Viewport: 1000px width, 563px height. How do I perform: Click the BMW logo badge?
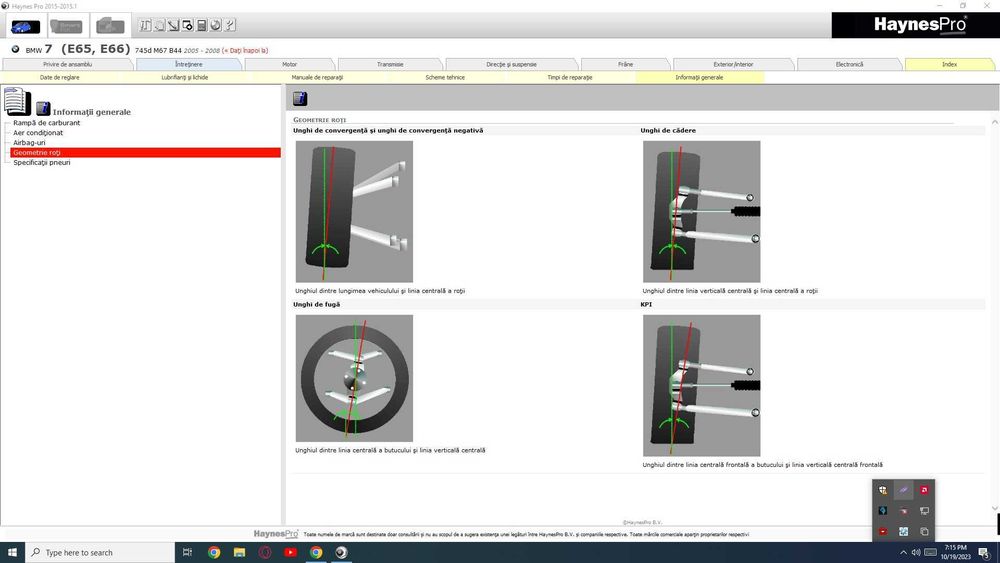click(x=15, y=49)
